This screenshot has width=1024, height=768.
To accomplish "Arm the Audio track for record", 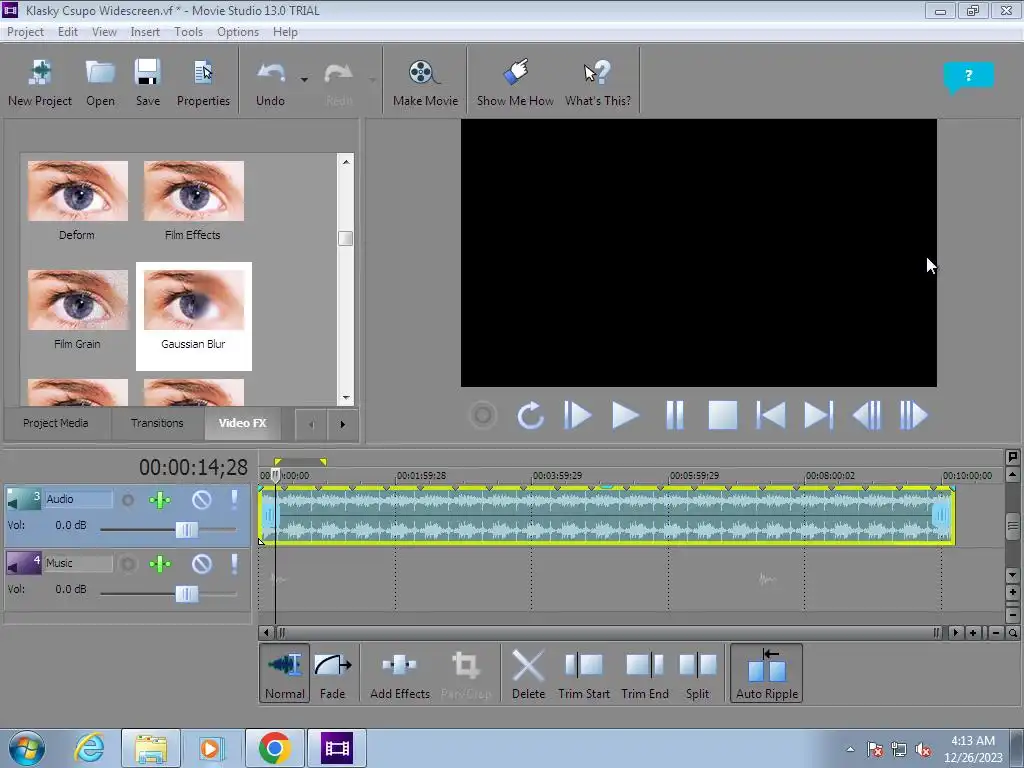I will click(128, 500).
